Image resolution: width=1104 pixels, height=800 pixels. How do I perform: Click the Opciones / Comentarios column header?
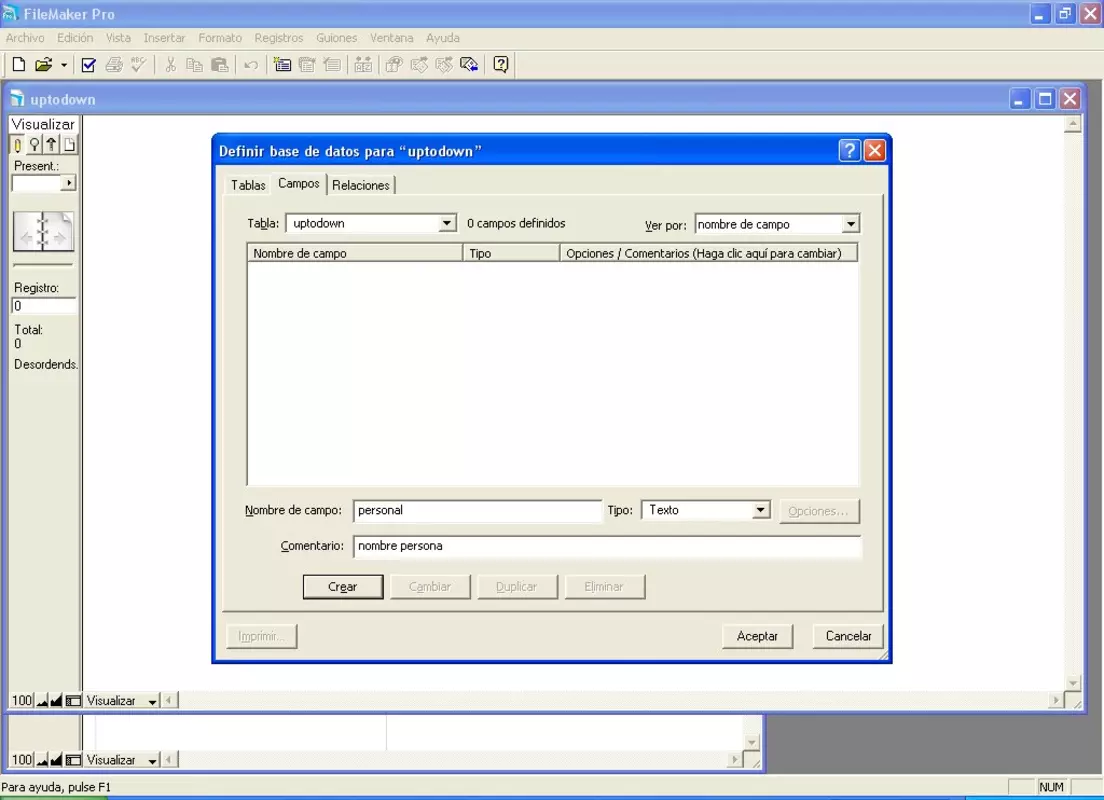click(709, 254)
